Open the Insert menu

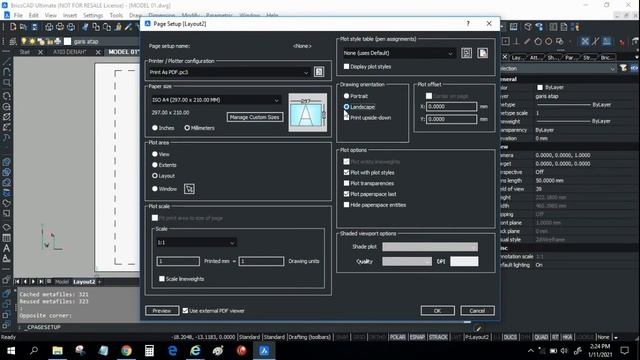tap(70, 15)
